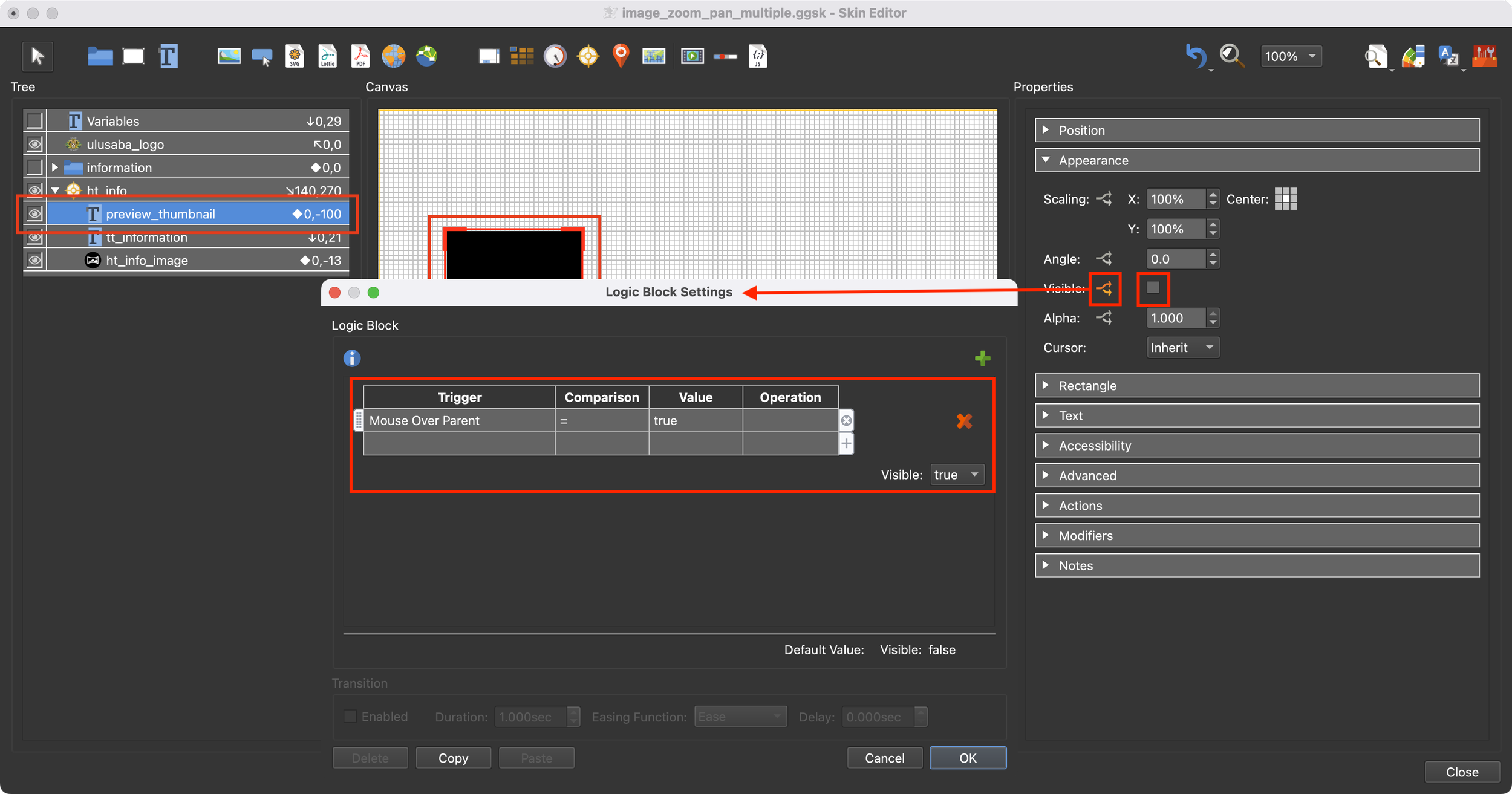1512x794 pixels.
Task: Add an SVG element
Action: (x=295, y=56)
